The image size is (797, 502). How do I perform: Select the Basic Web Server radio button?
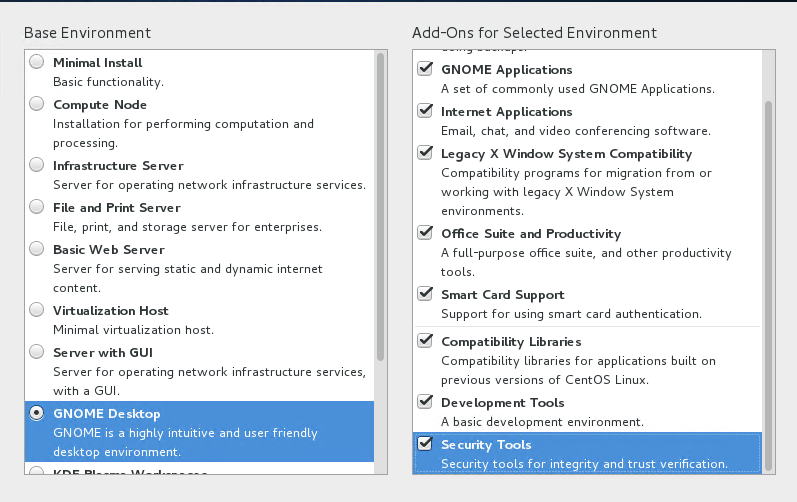37,248
